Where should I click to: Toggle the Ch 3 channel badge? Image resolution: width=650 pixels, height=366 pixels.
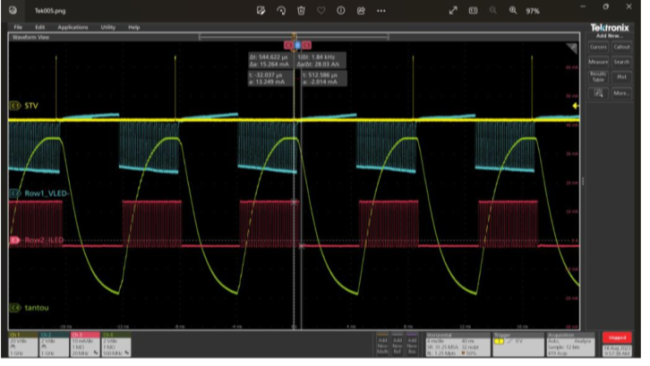click(x=85, y=344)
